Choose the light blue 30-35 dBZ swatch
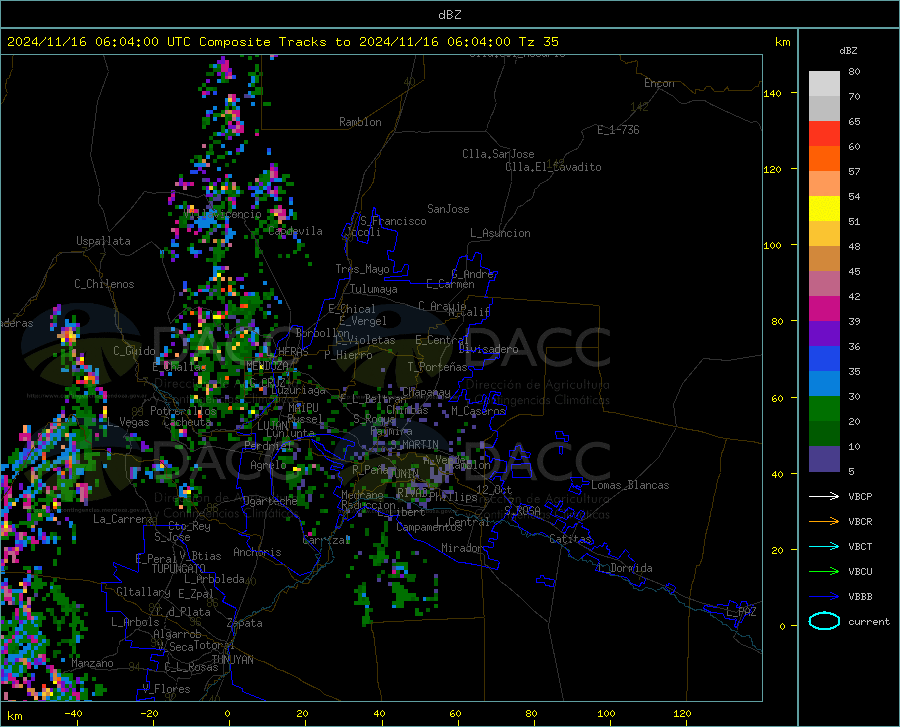 tap(824, 384)
